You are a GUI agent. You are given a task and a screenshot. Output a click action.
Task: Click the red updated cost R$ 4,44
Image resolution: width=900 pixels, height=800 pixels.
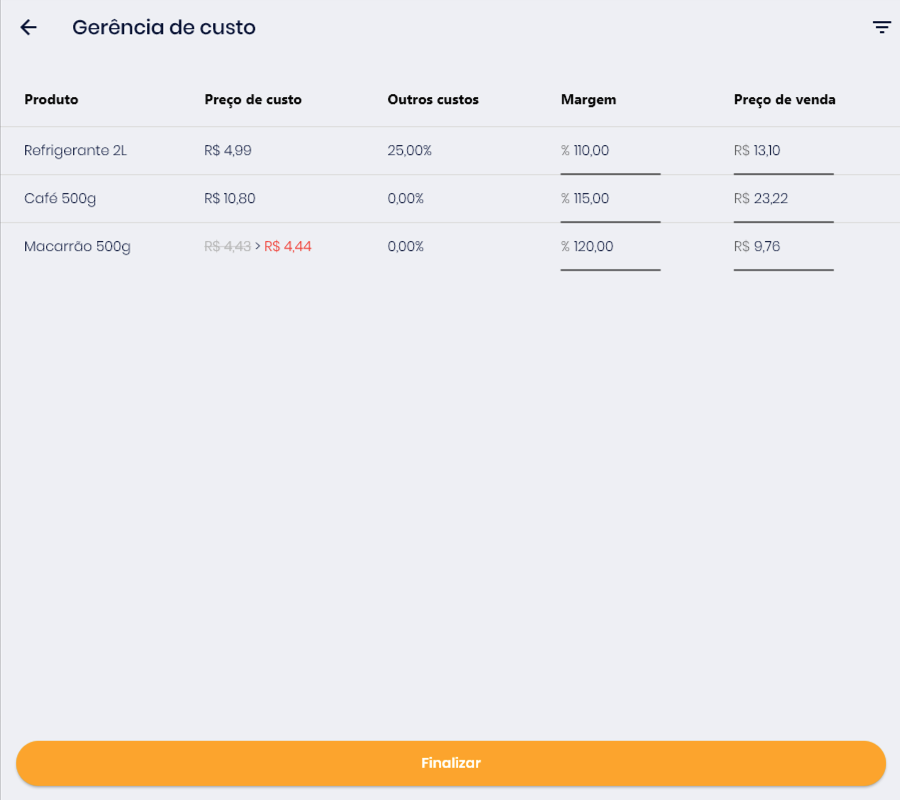point(288,247)
